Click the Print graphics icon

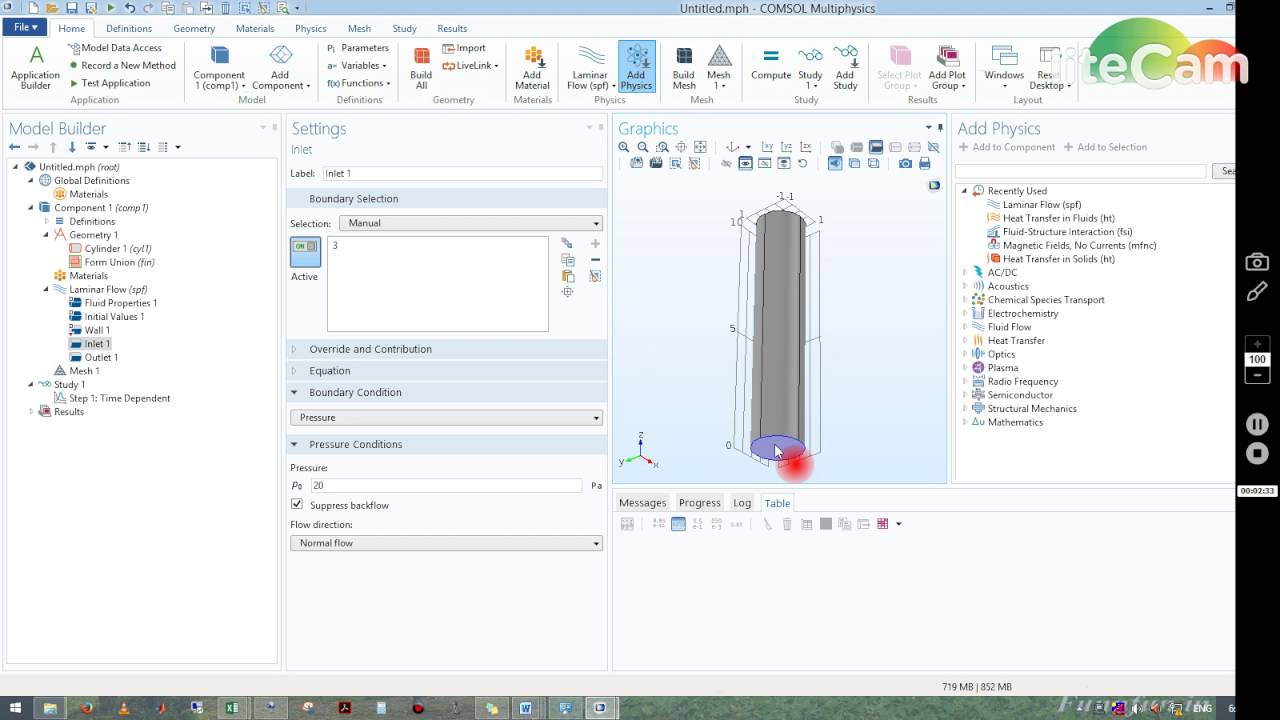tap(924, 163)
